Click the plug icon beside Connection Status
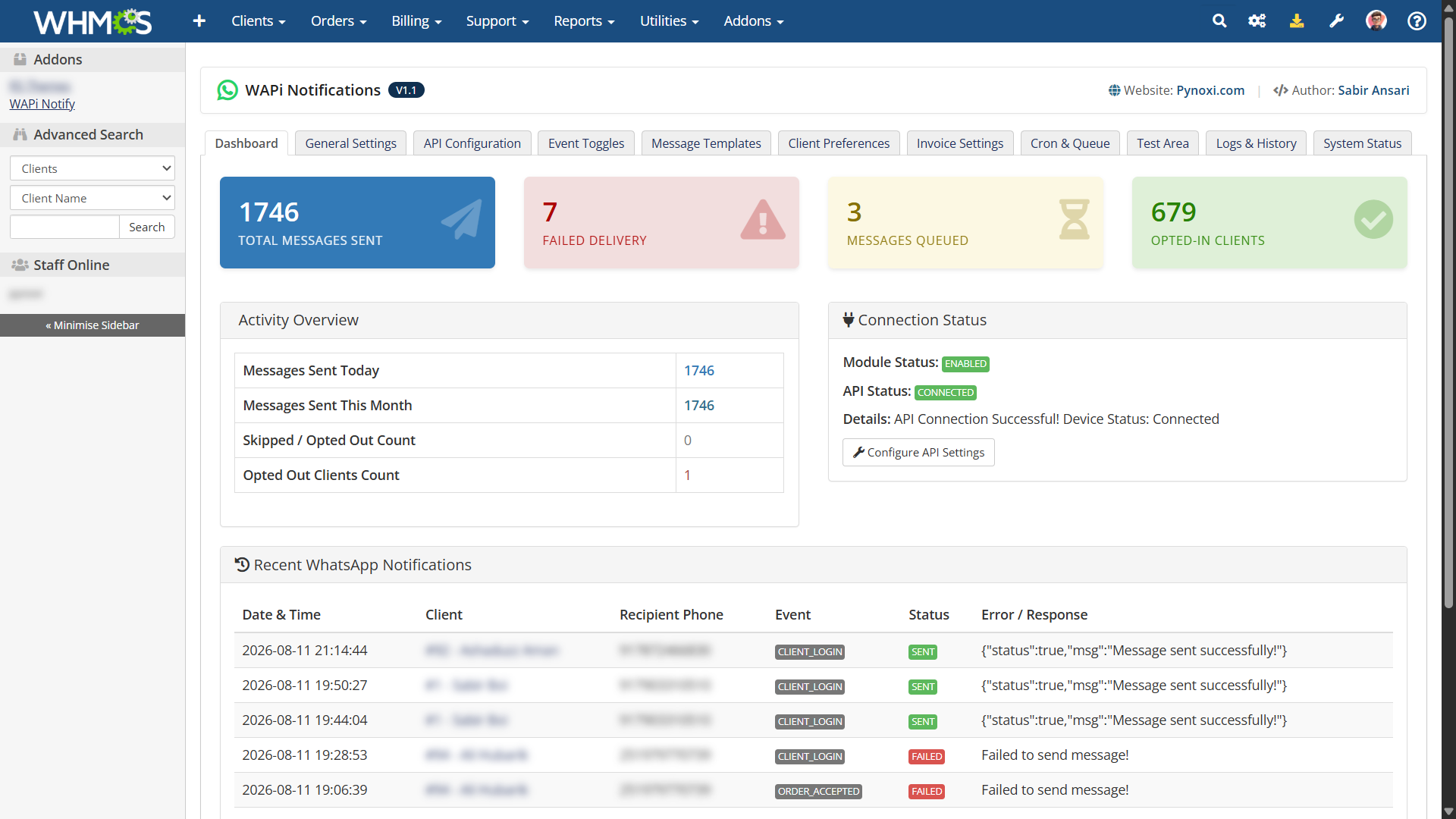 [x=849, y=320]
